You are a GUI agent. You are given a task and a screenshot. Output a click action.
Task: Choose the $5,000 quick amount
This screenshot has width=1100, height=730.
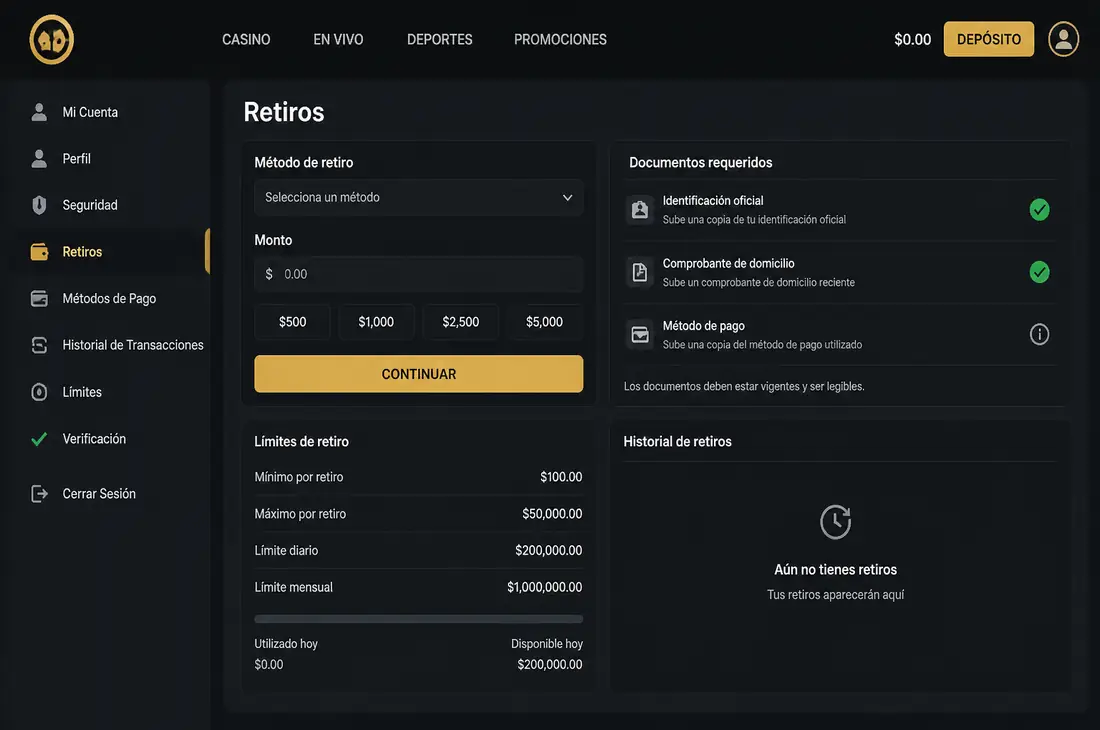[x=544, y=322]
